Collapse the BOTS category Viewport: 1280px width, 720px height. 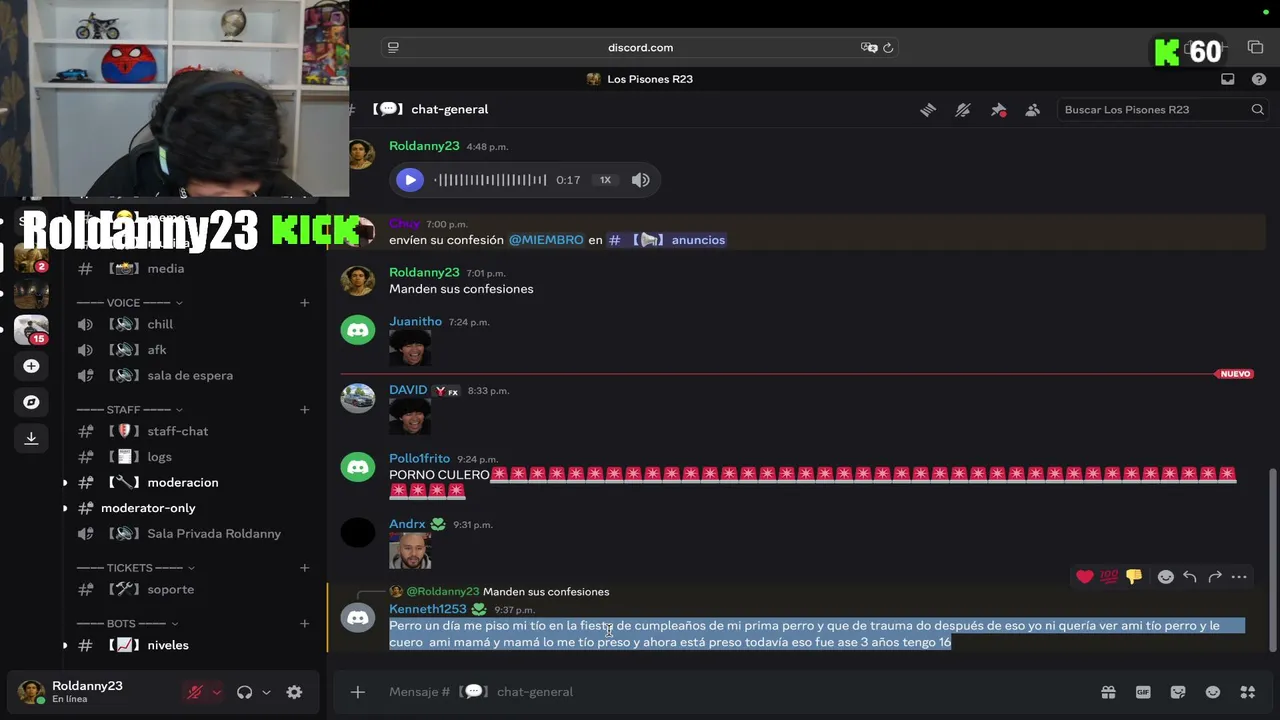coord(128,624)
